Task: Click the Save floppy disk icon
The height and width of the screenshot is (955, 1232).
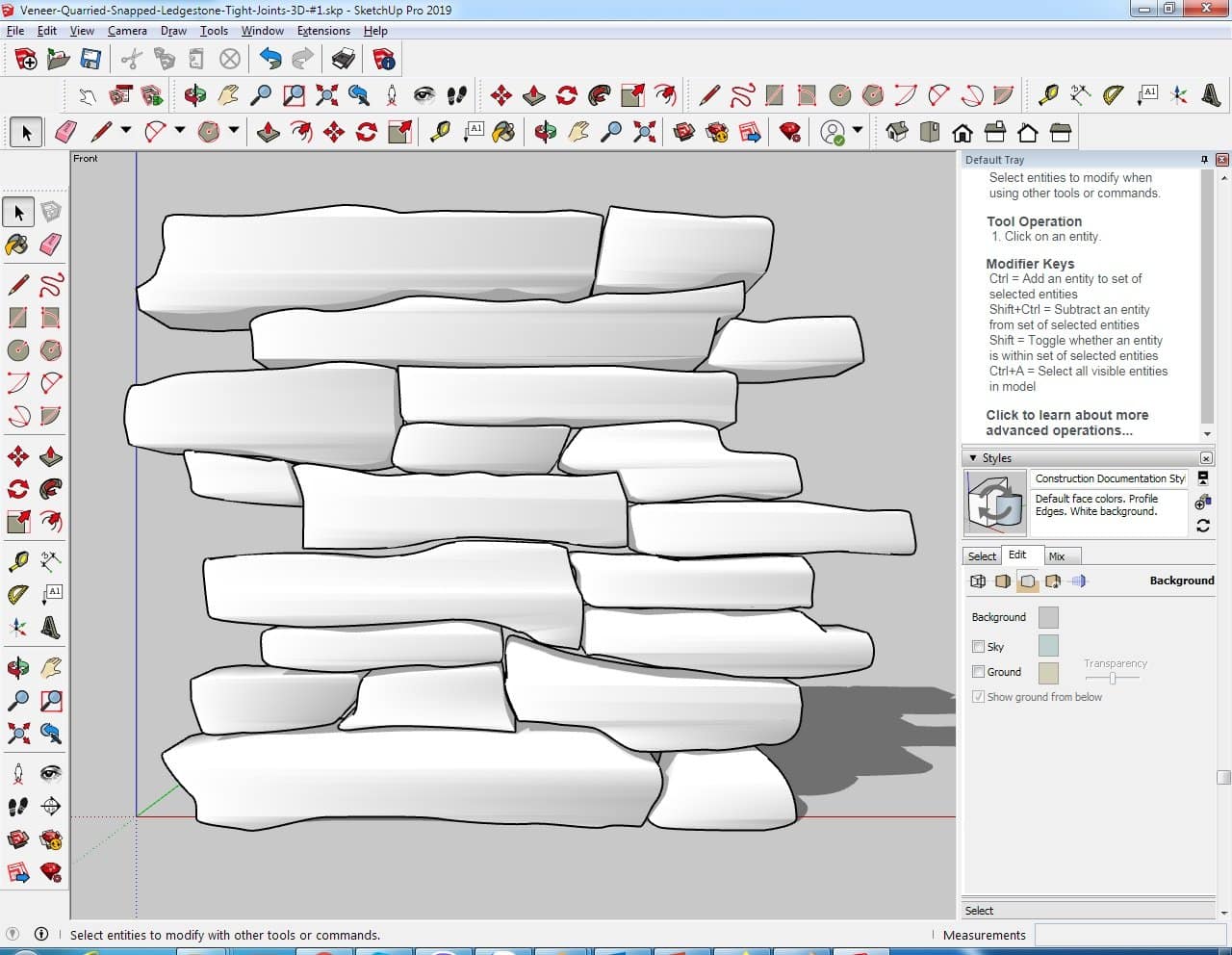Action: [x=90, y=60]
